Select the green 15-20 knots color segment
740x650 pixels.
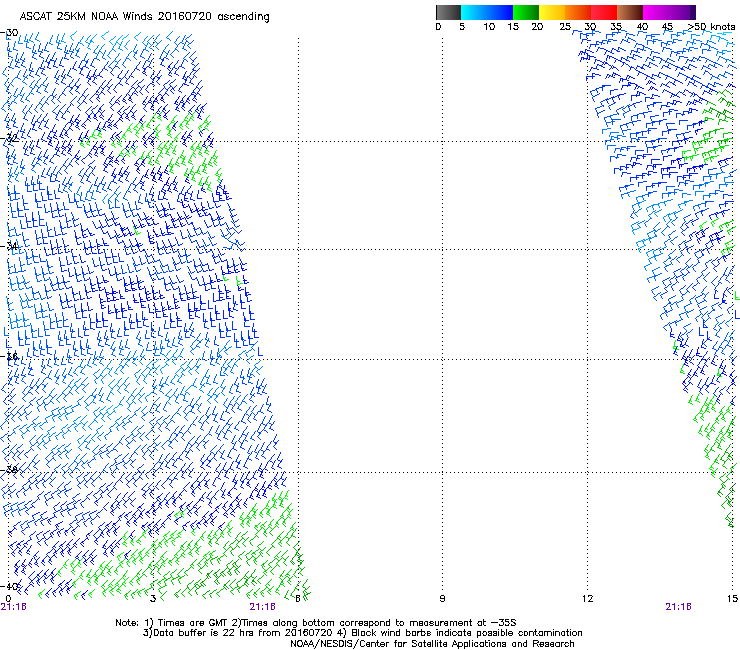(x=526, y=12)
